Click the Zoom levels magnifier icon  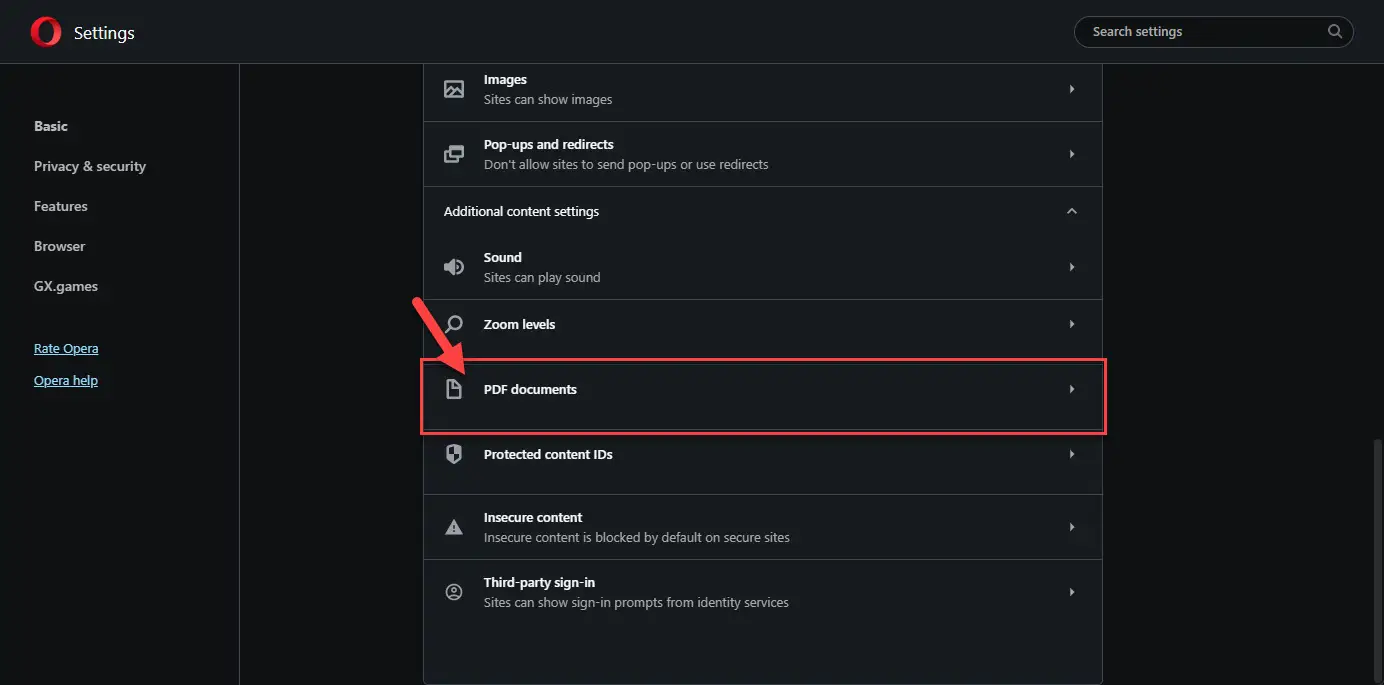(x=454, y=324)
